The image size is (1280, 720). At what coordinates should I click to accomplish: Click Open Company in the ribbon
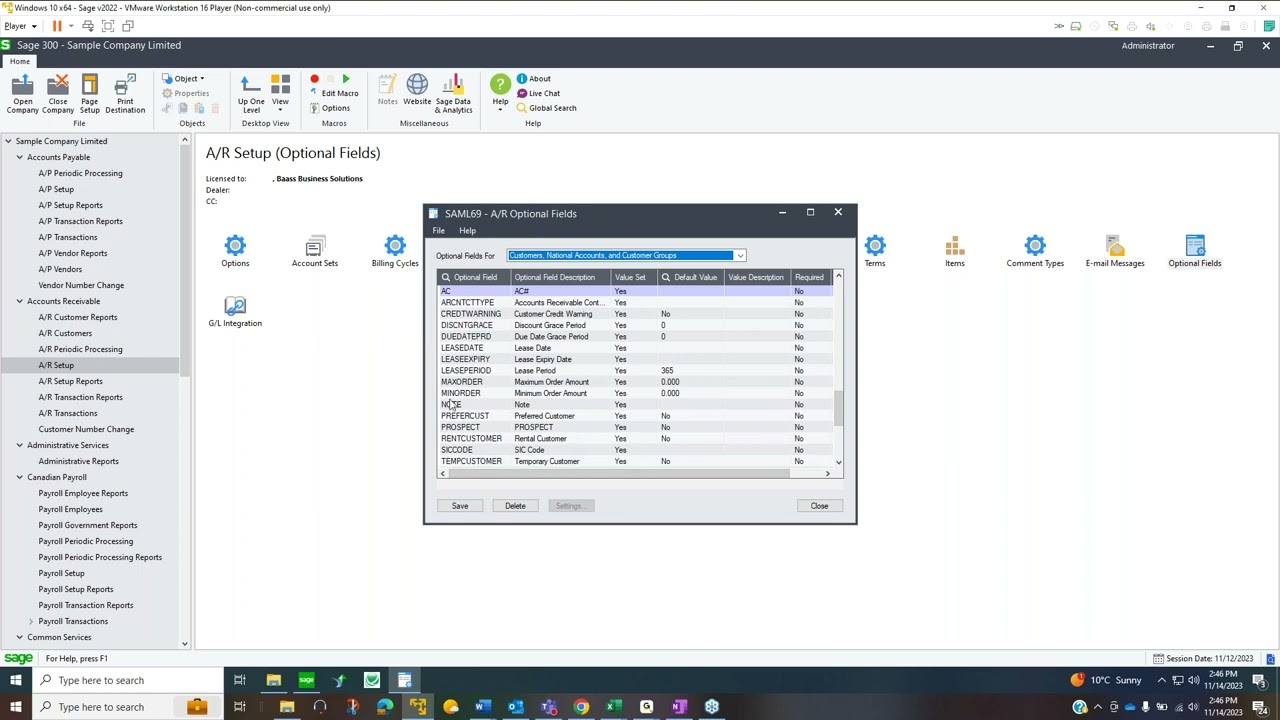point(22,93)
